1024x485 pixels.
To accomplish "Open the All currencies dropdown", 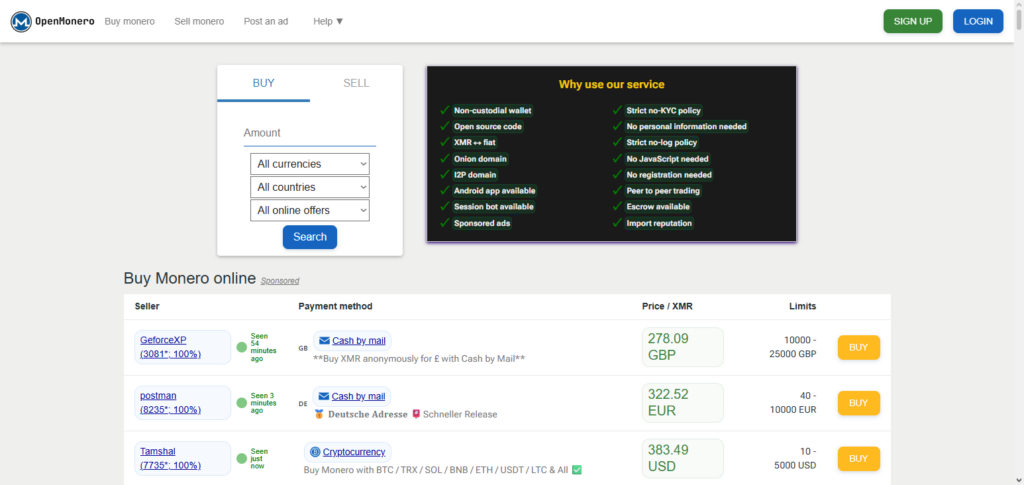I will coord(310,164).
